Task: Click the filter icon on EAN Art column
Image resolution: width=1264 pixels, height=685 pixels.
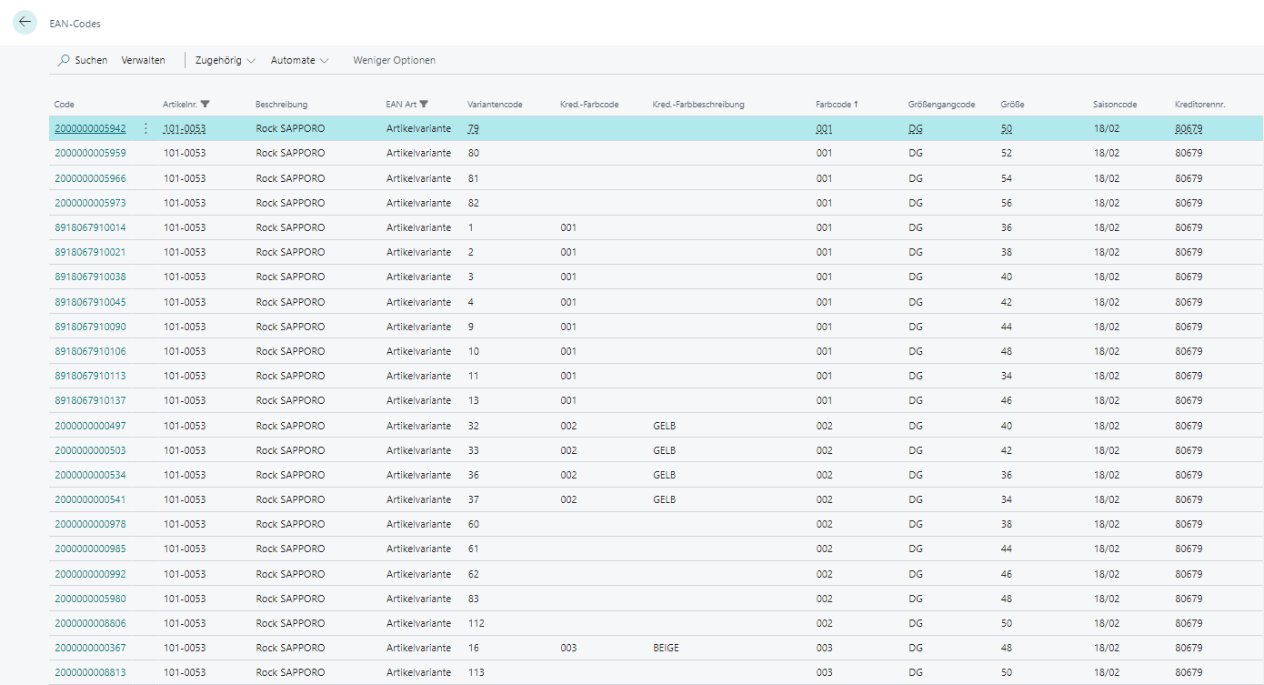Action: (424, 104)
